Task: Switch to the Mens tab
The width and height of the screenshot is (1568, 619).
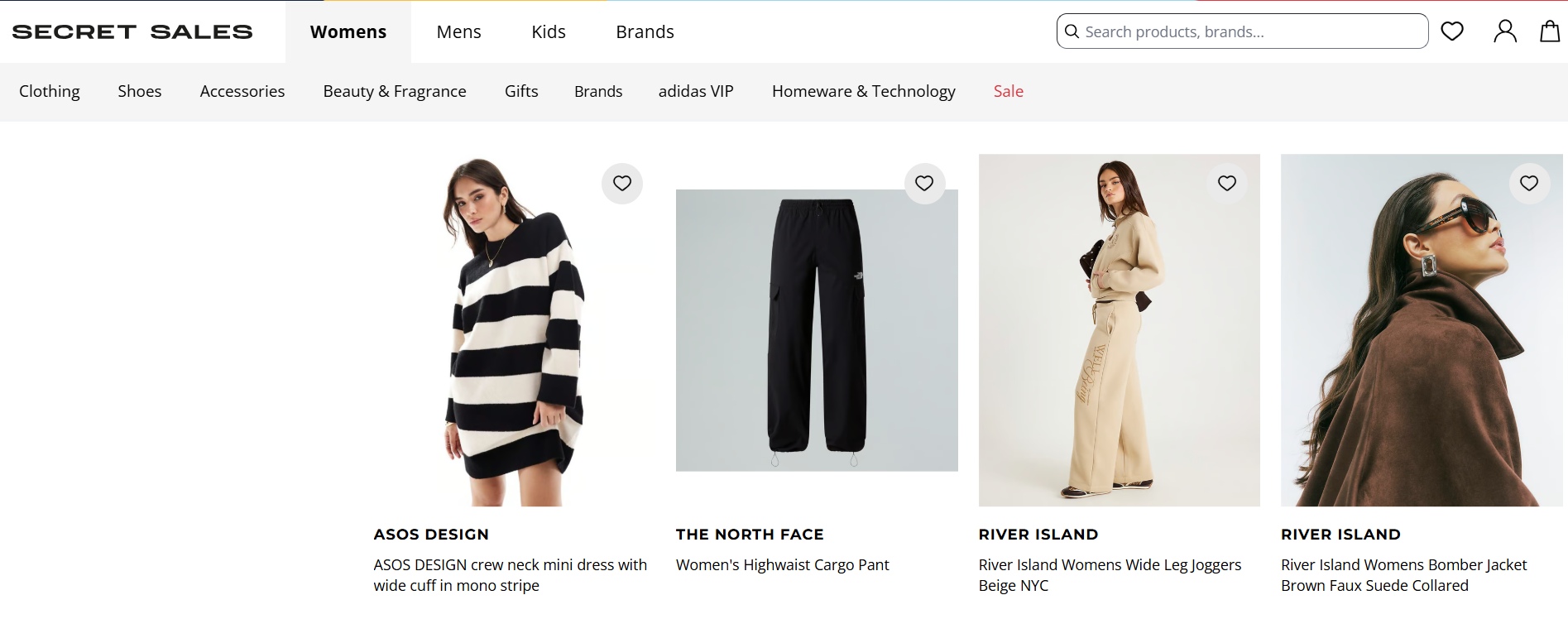Action: click(x=458, y=31)
